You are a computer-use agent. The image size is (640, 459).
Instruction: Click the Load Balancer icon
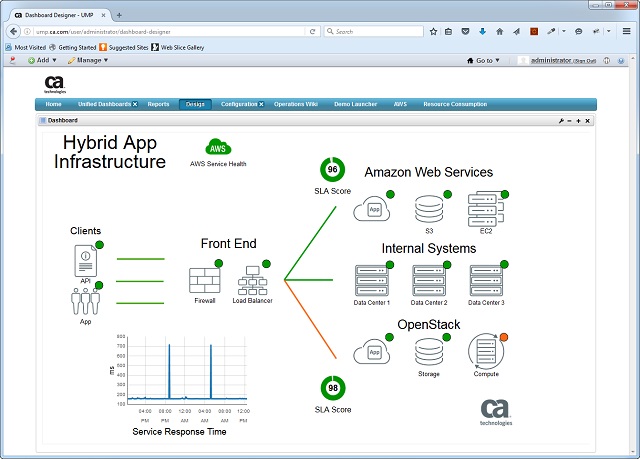[x=252, y=280]
